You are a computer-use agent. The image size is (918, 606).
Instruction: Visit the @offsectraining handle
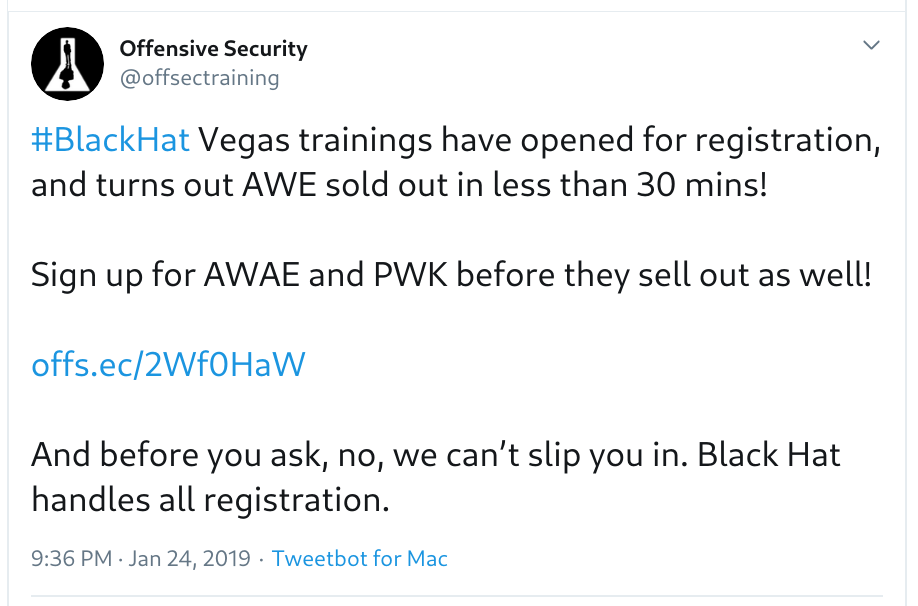[x=199, y=77]
